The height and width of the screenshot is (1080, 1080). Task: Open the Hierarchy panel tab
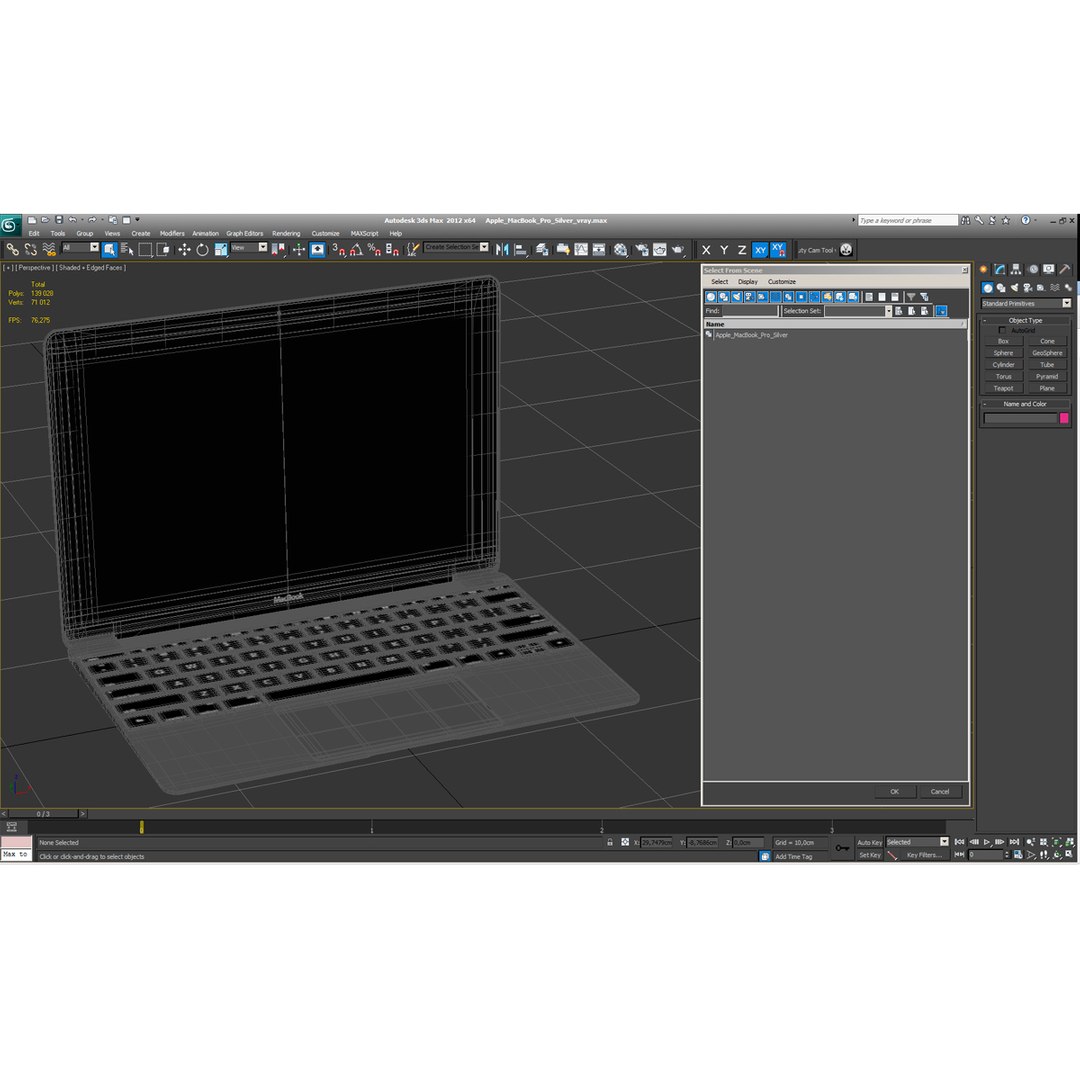click(x=1016, y=269)
